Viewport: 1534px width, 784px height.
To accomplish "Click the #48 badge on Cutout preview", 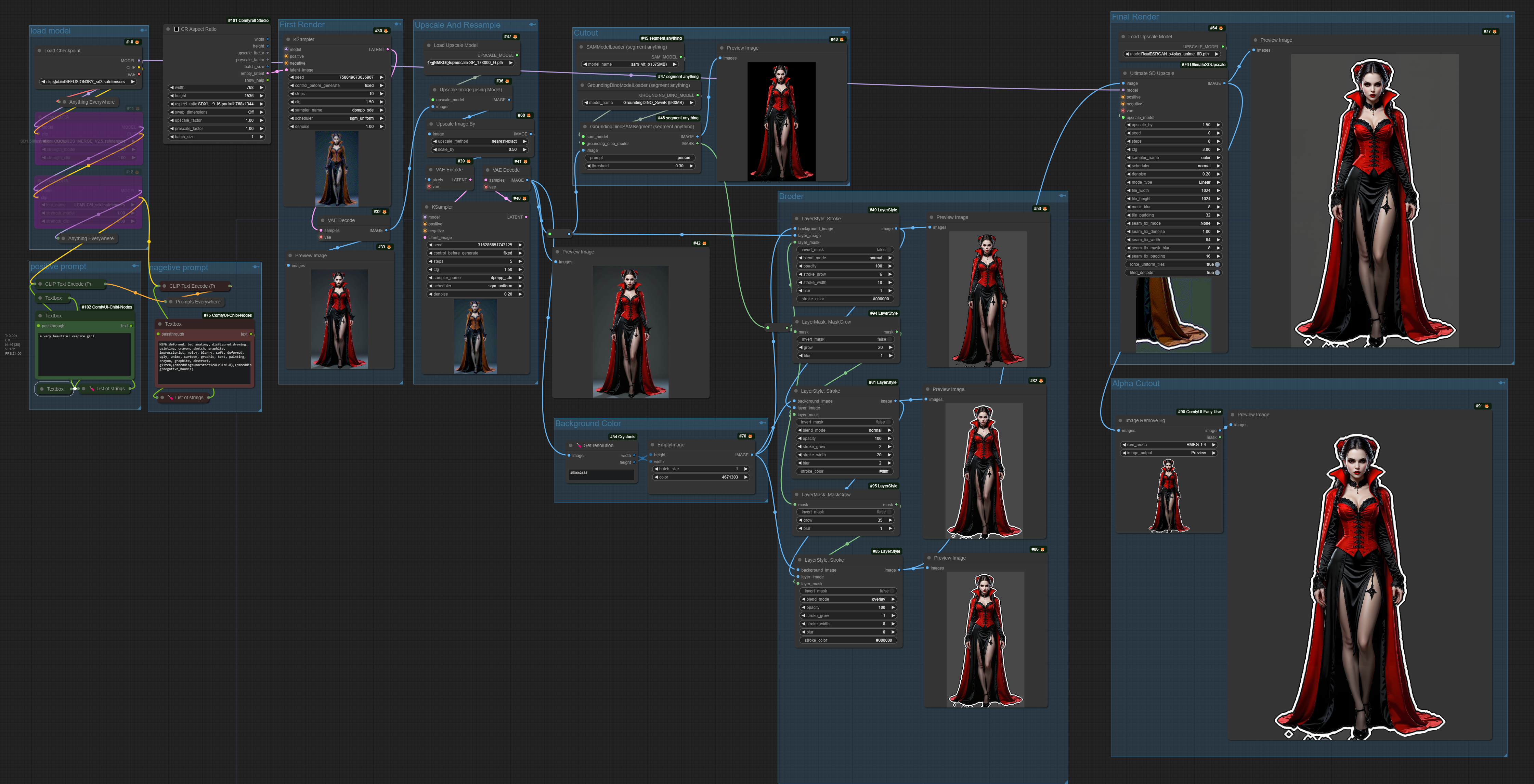I will coord(837,39).
